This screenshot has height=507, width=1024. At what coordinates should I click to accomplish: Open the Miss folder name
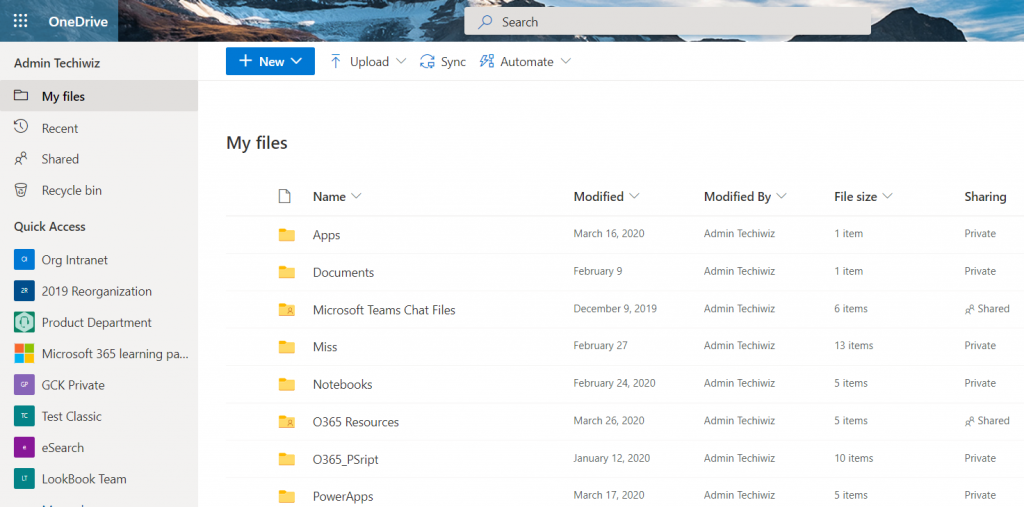click(325, 347)
